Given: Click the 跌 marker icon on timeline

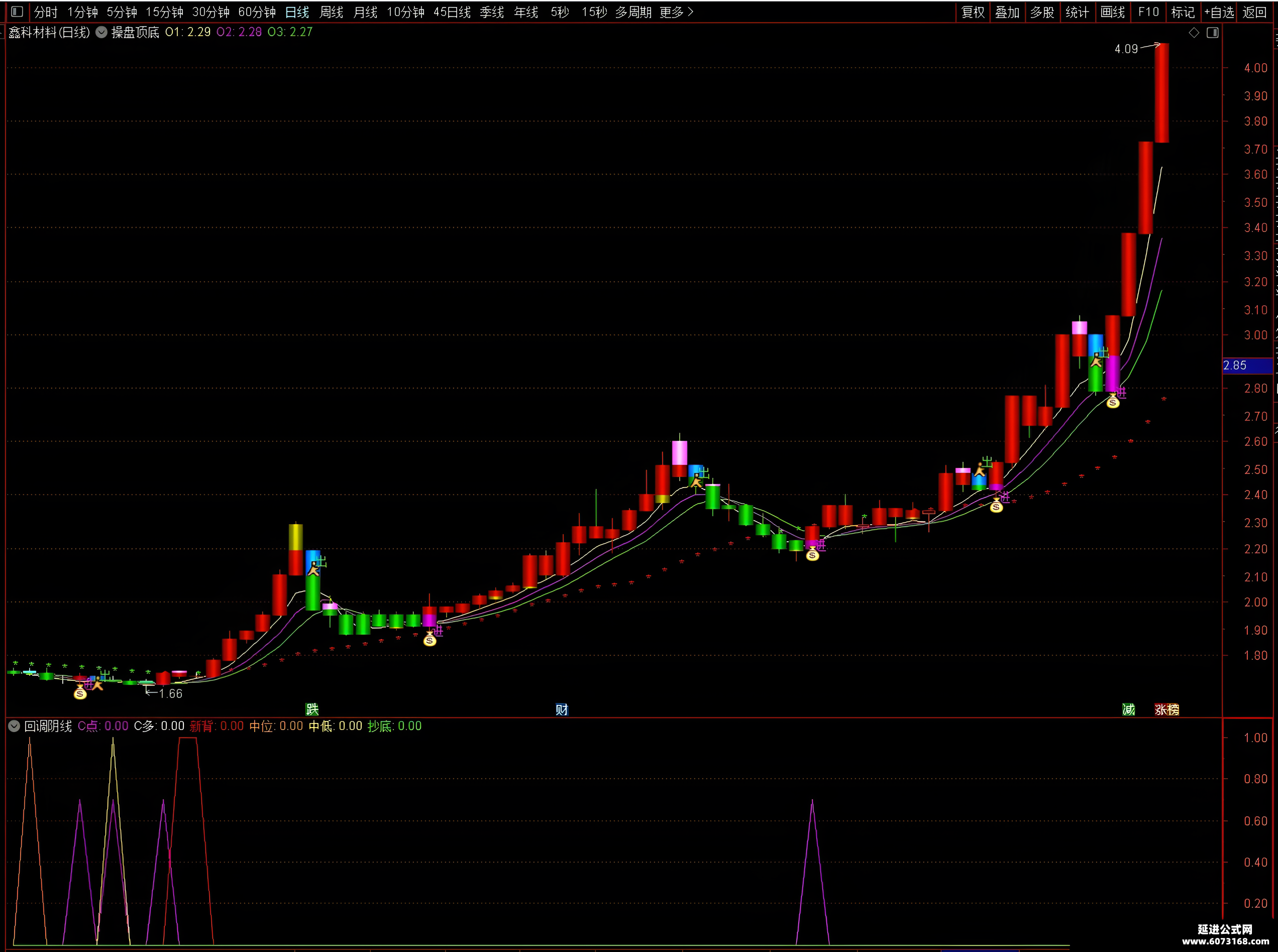Looking at the screenshot, I should (x=312, y=709).
